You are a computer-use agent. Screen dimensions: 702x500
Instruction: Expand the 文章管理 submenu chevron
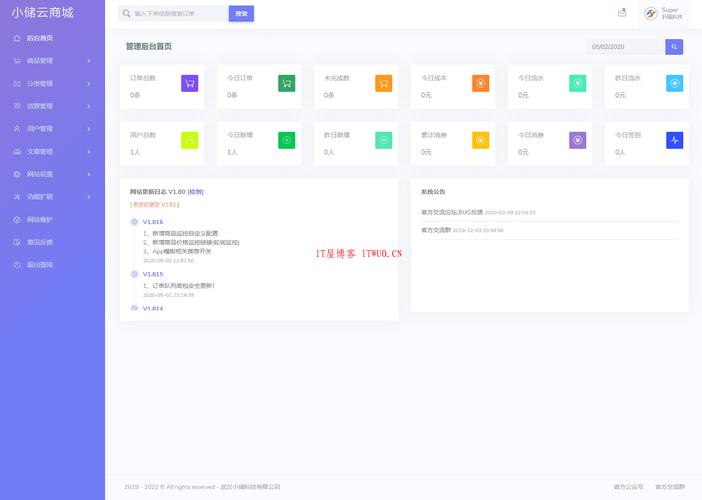coord(89,152)
